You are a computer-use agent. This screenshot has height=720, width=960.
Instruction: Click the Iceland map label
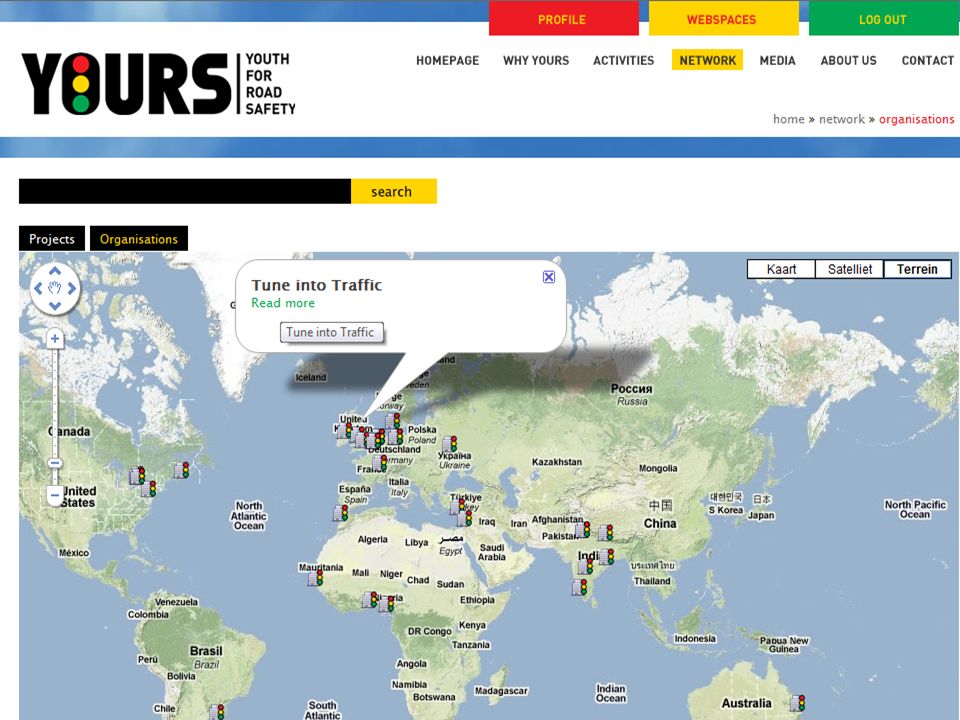[x=311, y=377]
